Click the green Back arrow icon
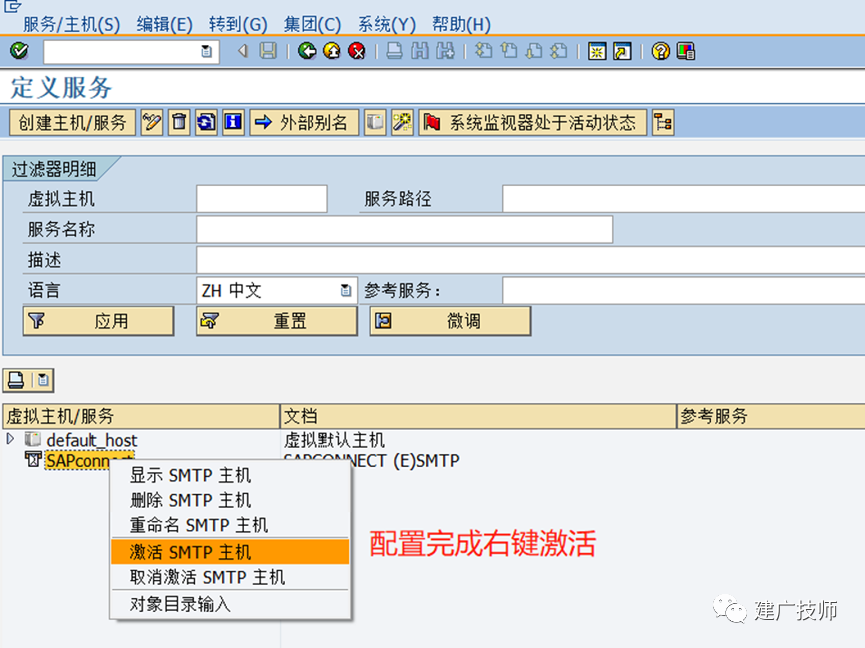This screenshot has height=648, width=865. click(307, 51)
